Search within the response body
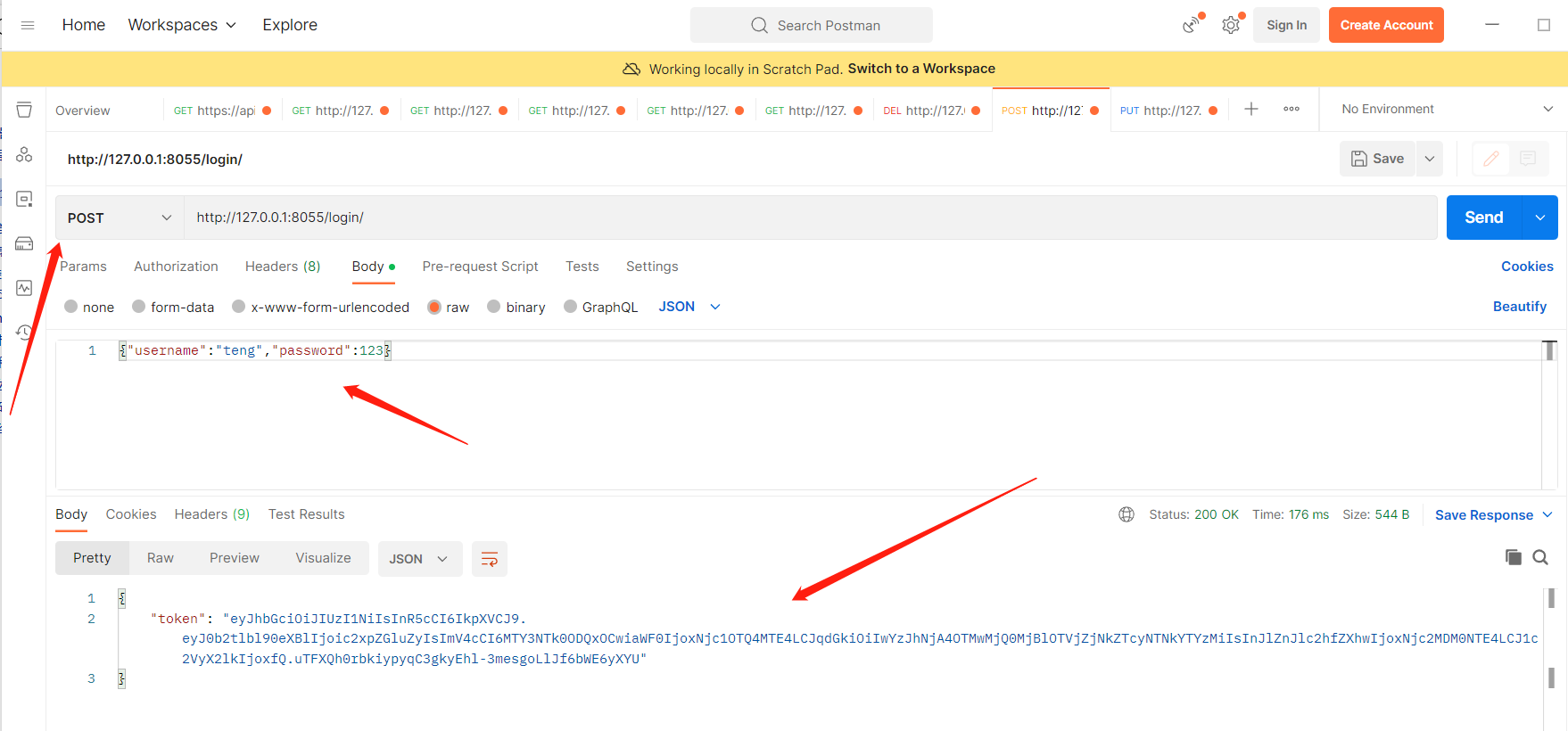This screenshot has width=1568, height=731. click(x=1540, y=557)
